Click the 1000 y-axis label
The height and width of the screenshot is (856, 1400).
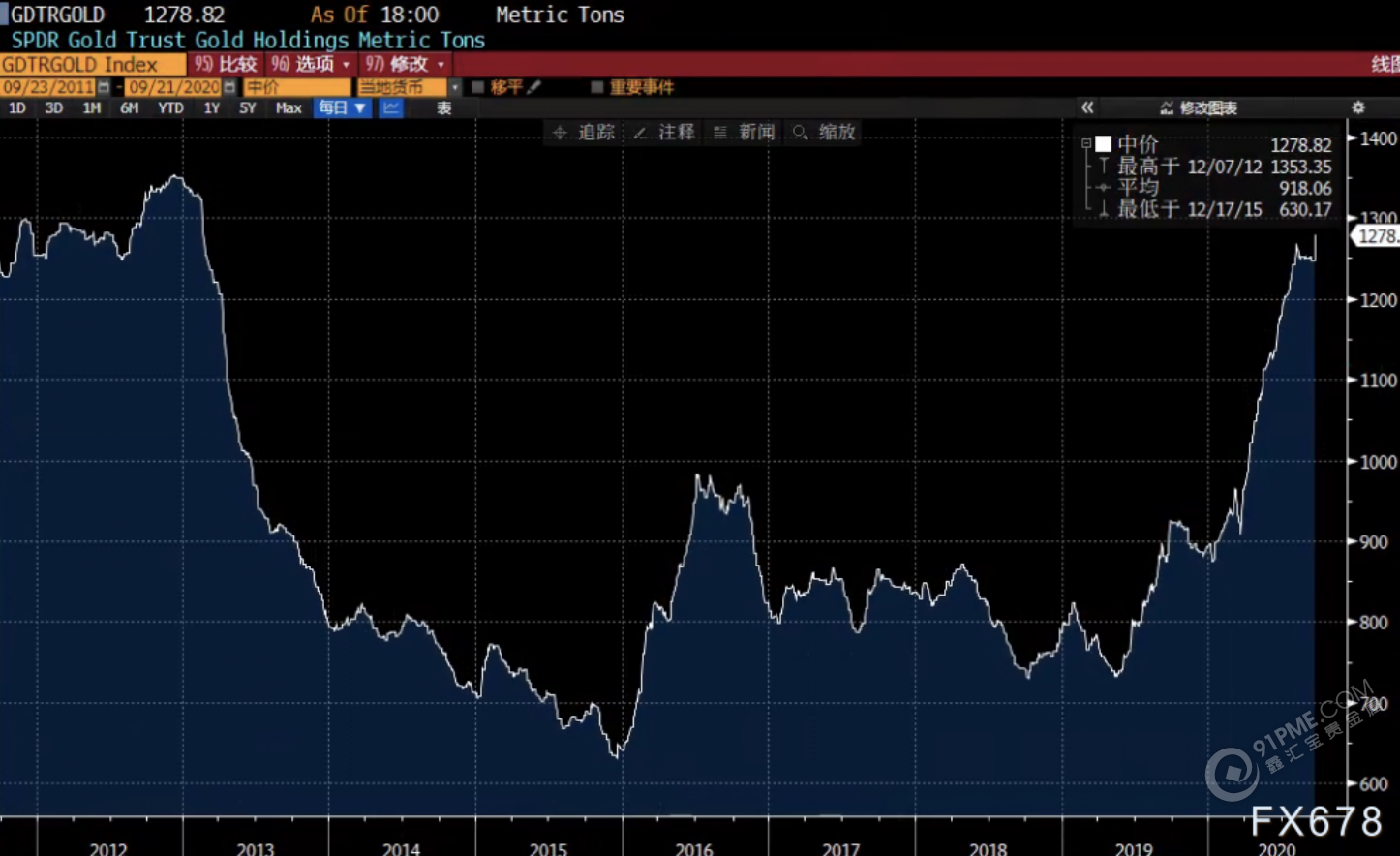click(x=1379, y=462)
